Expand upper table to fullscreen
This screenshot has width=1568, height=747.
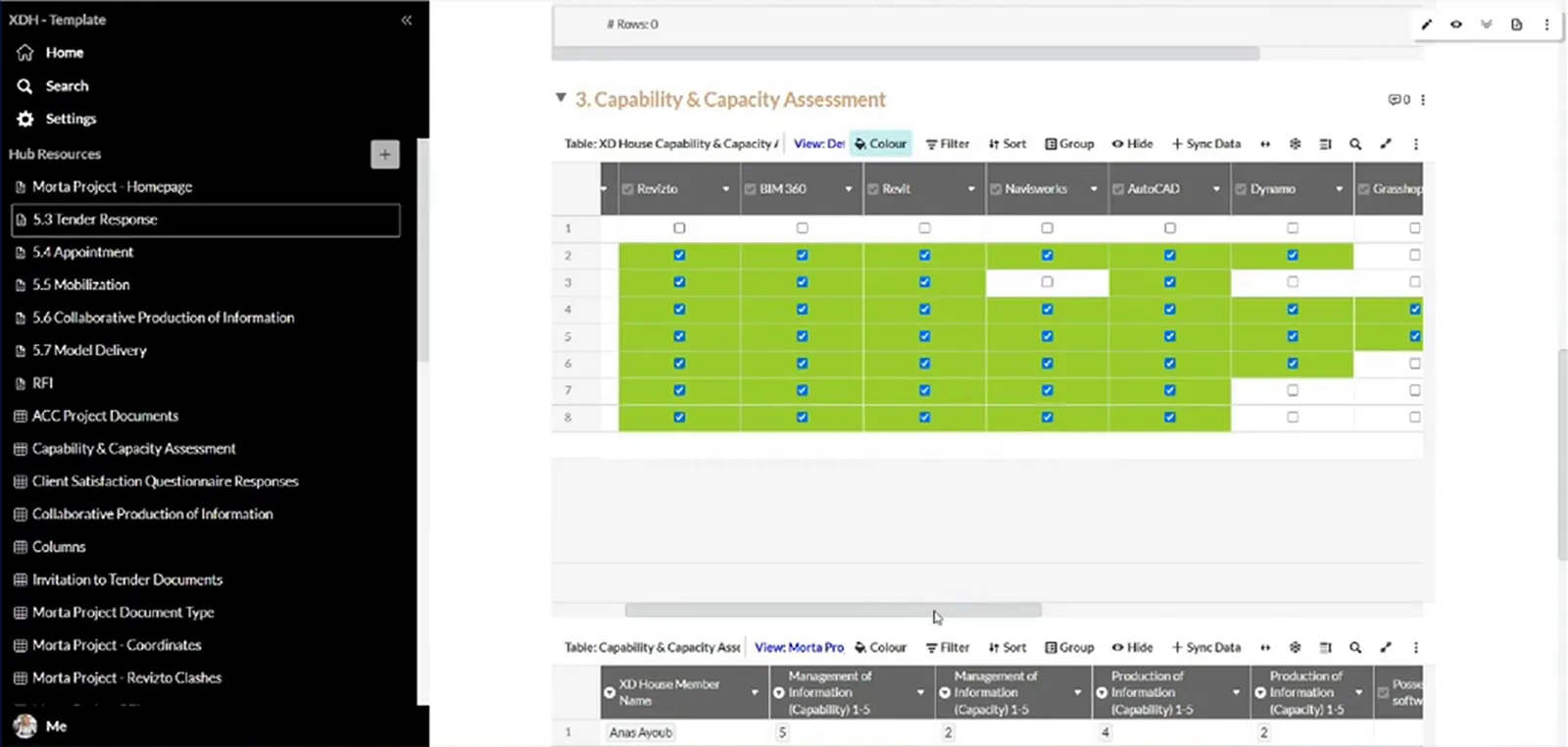coord(1386,144)
